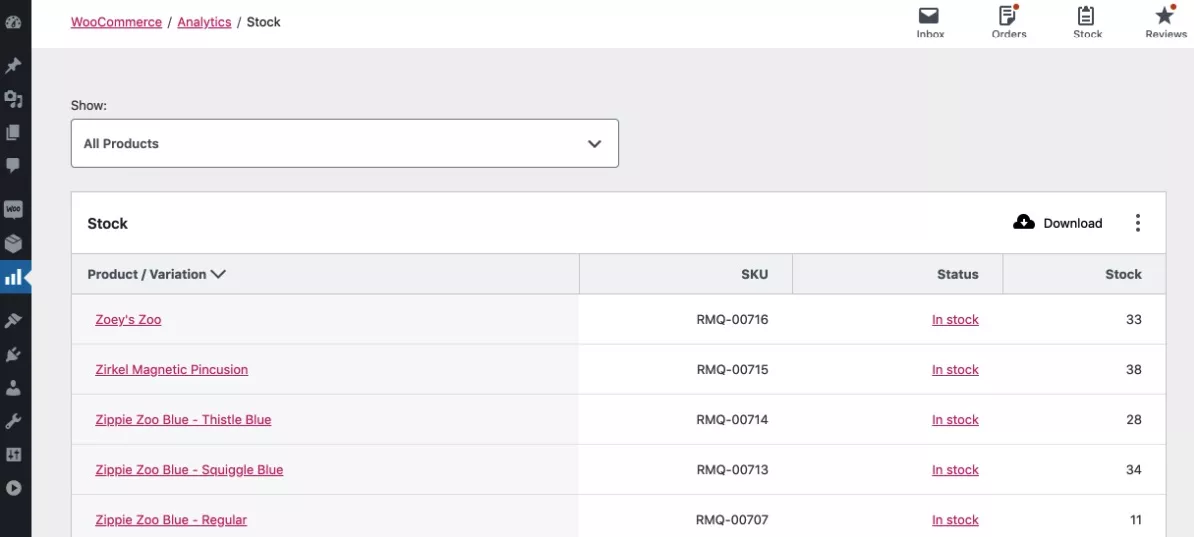
Task: Open Zirkel Magnetic Pincusion product link
Action: [171, 370]
